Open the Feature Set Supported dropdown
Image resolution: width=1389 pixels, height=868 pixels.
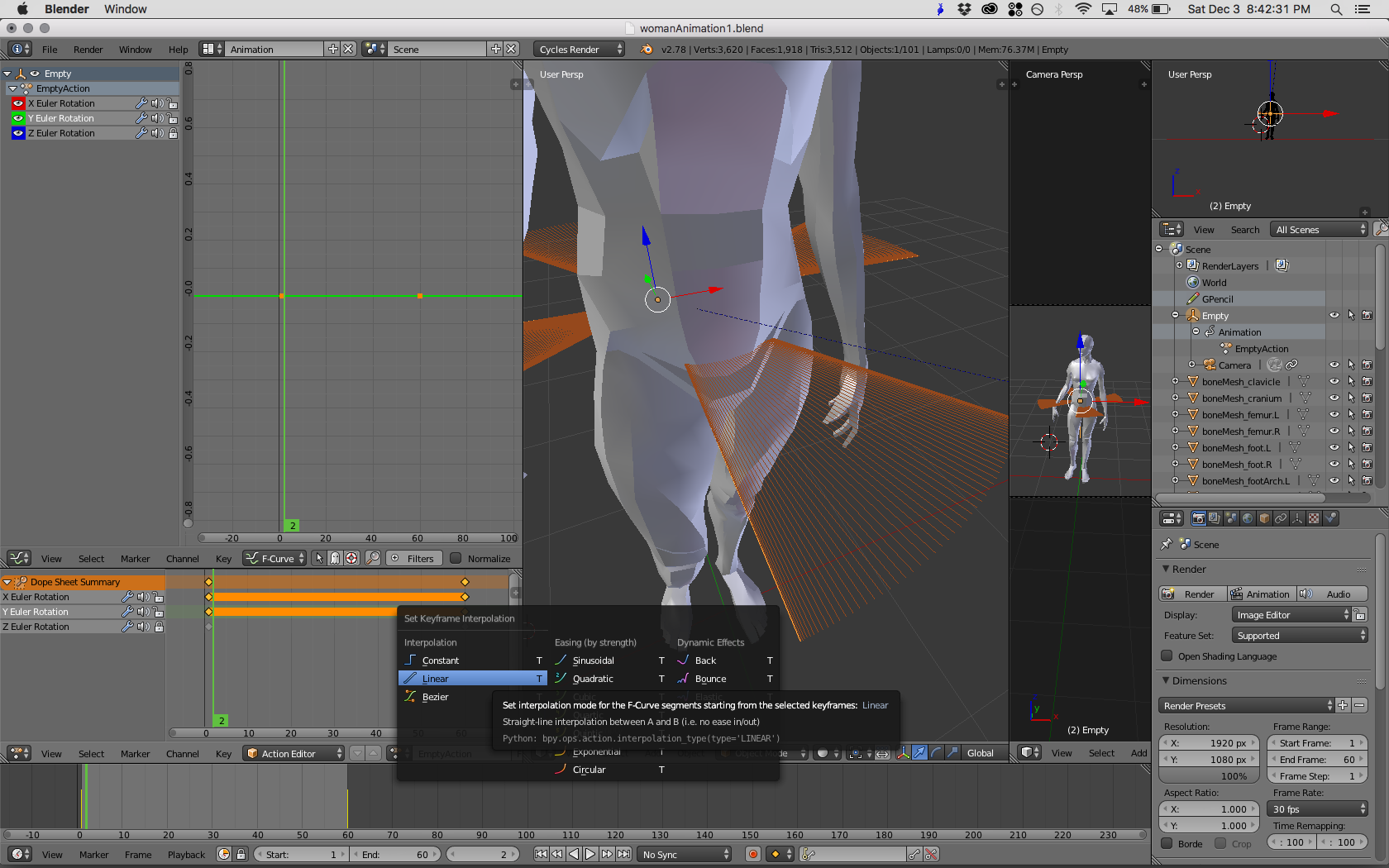(1299, 635)
